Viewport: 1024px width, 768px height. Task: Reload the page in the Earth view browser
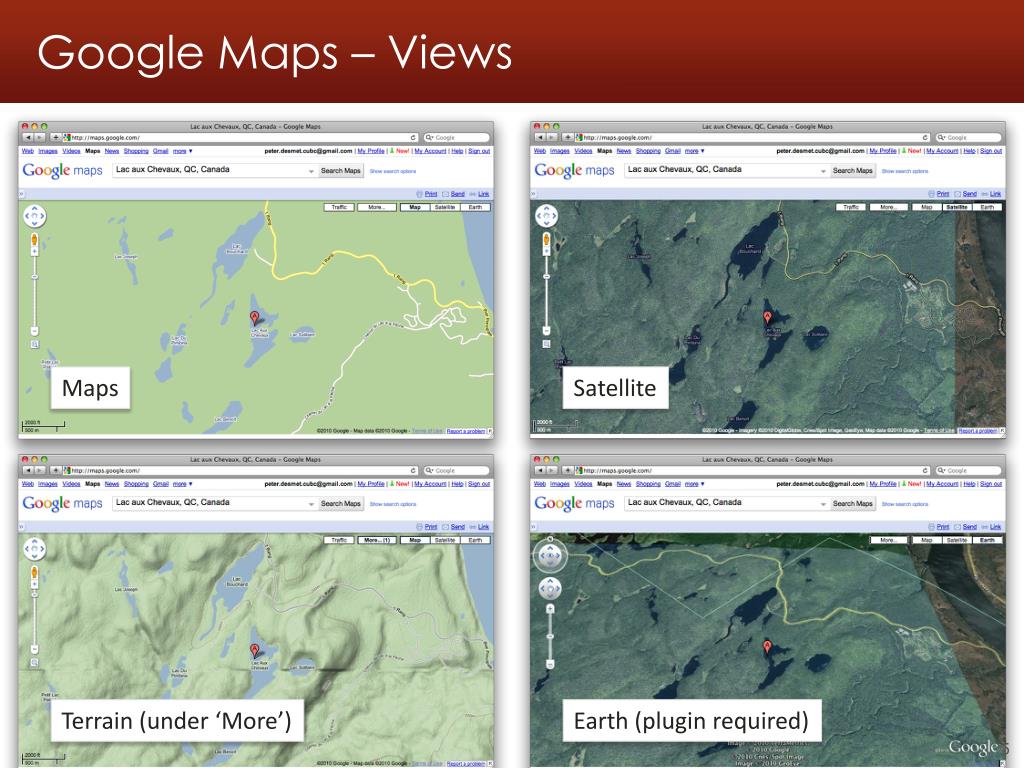(x=925, y=471)
